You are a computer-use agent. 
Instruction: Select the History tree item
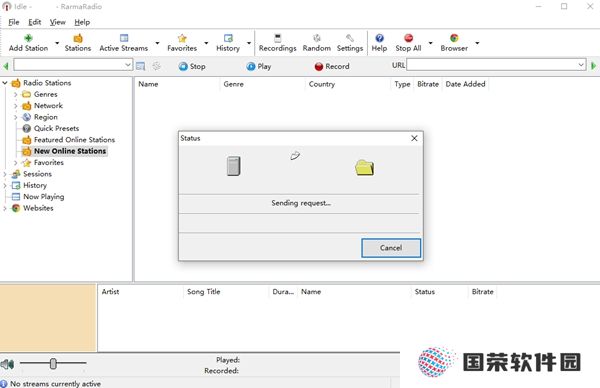(x=35, y=185)
